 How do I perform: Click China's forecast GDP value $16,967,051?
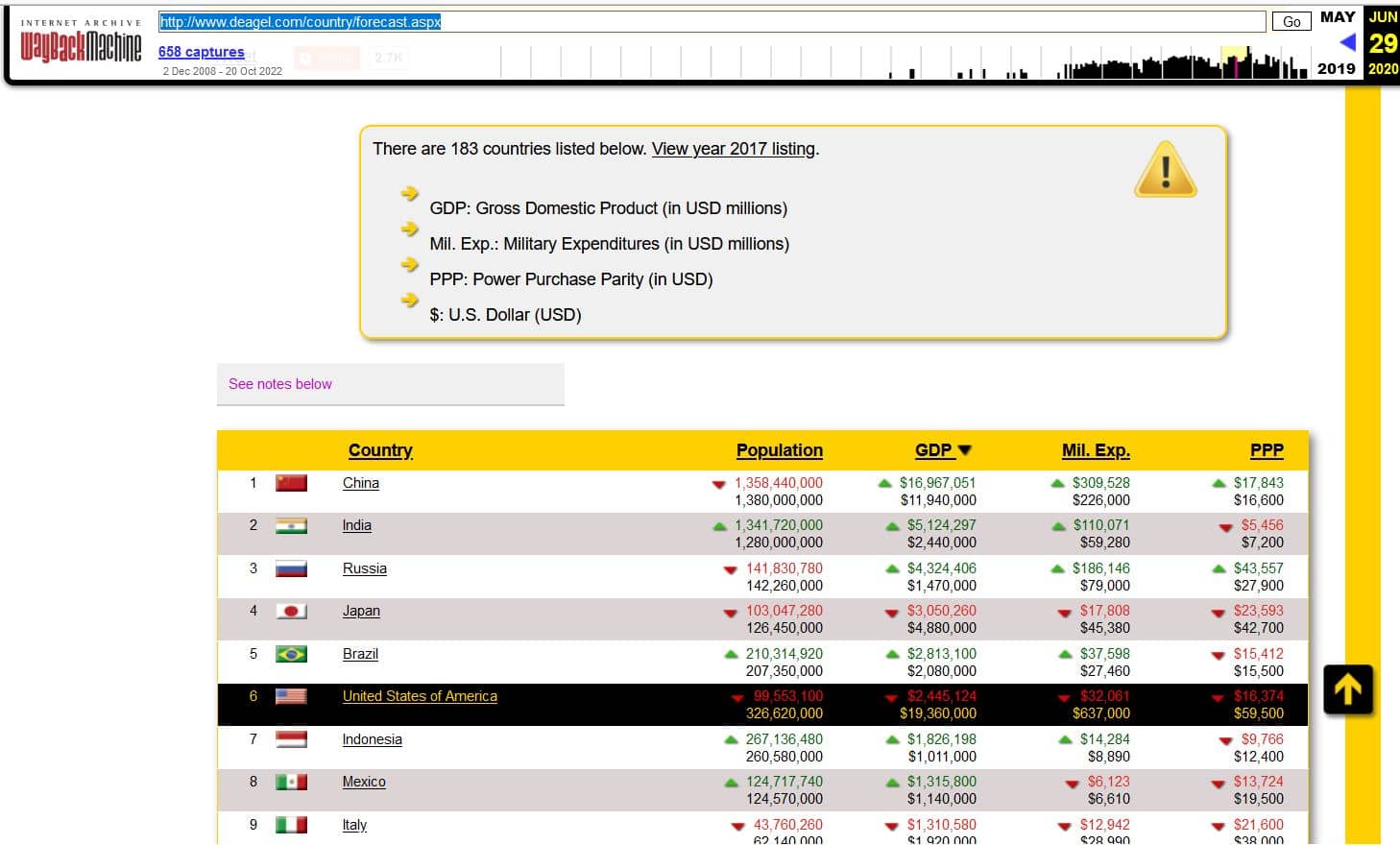tap(937, 483)
